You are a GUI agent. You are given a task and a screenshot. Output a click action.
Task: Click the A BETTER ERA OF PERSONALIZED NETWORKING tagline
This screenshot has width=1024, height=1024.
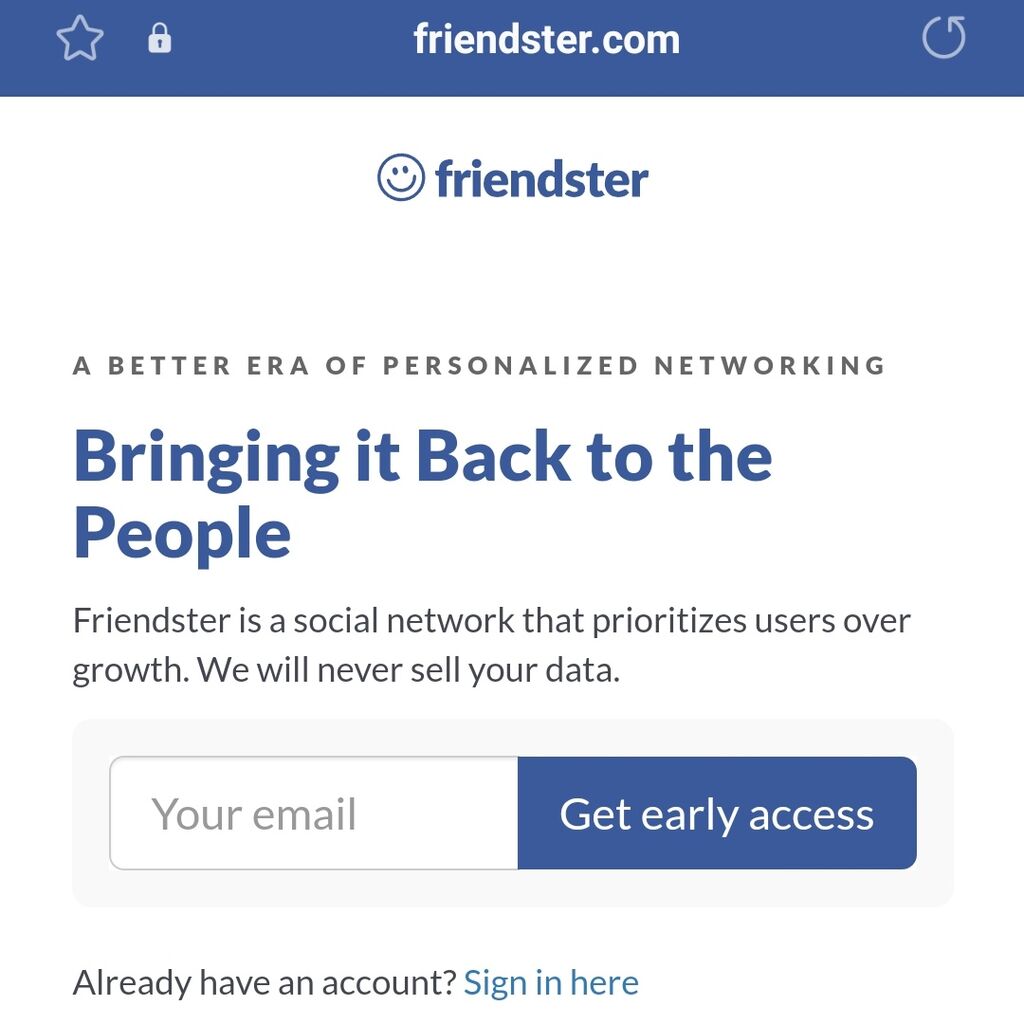(x=479, y=365)
